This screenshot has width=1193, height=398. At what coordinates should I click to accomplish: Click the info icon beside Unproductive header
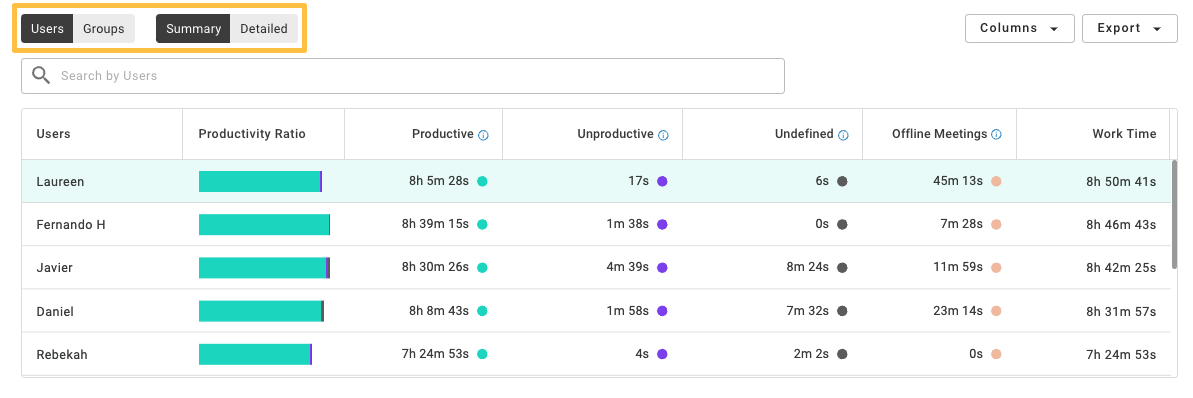tap(663, 135)
